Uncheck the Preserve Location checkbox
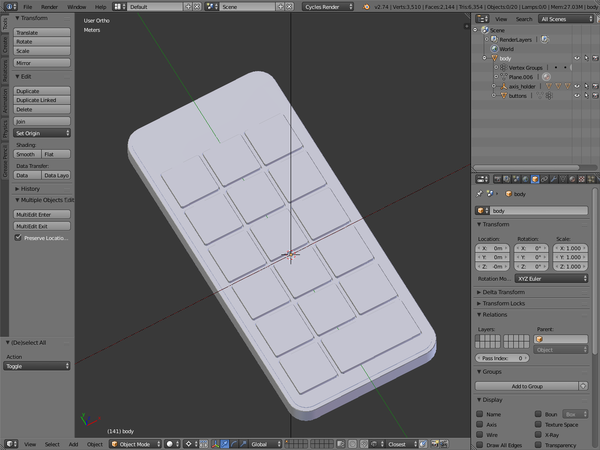The width and height of the screenshot is (600, 450). pyautogui.click(x=18, y=238)
